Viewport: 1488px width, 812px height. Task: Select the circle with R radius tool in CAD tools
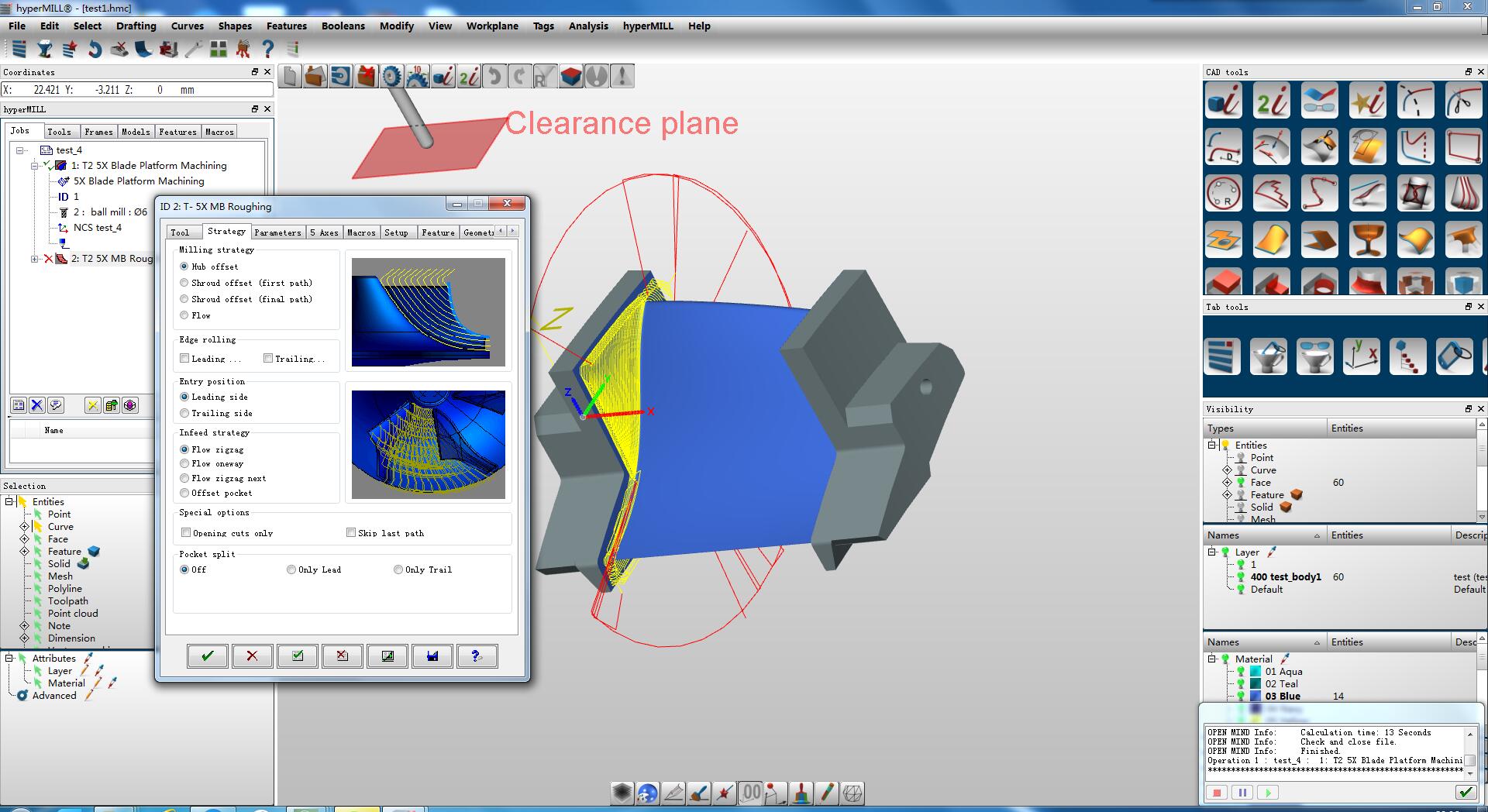(1224, 194)
